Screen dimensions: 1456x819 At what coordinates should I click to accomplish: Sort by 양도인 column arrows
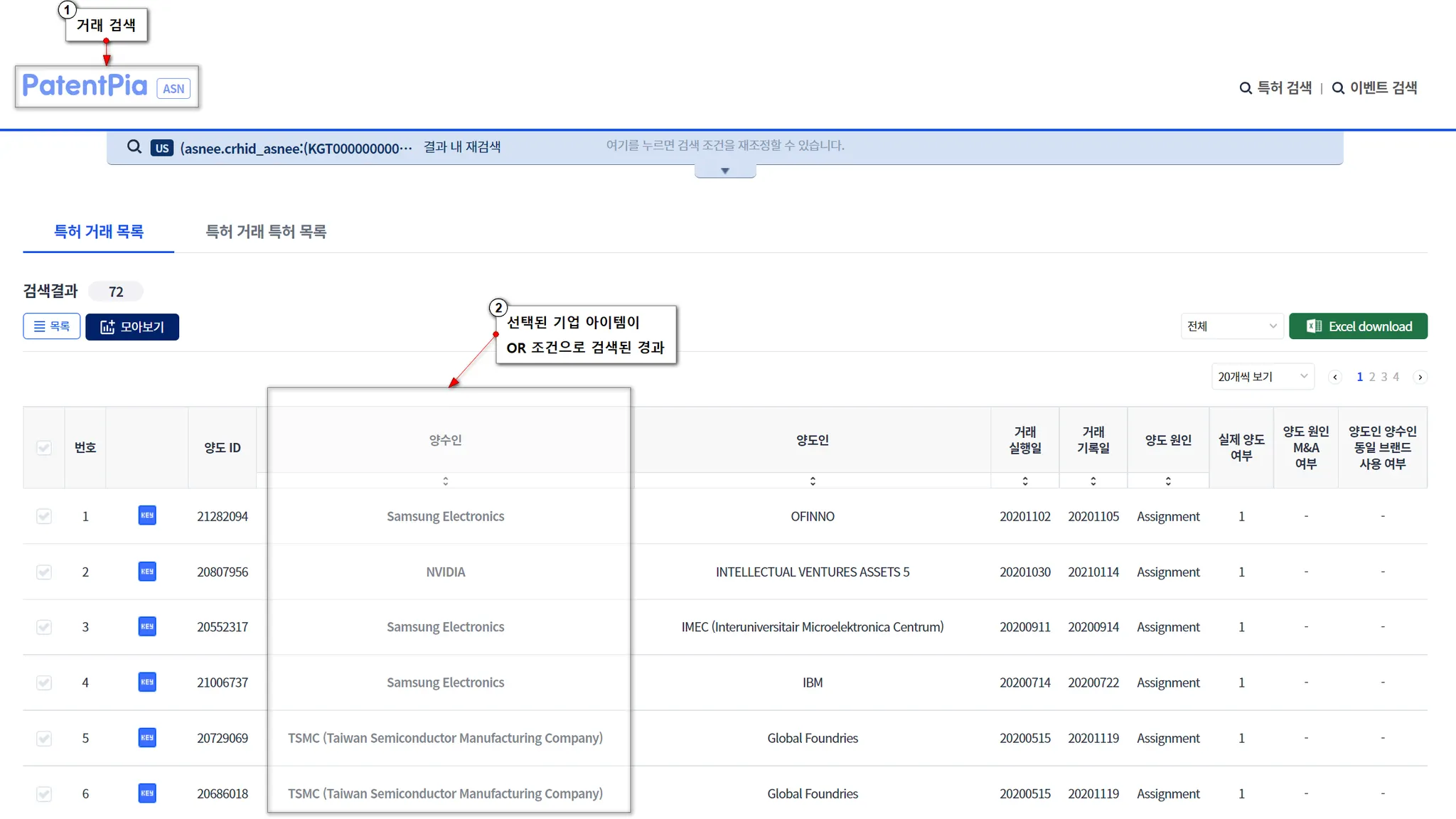point(813,481)
